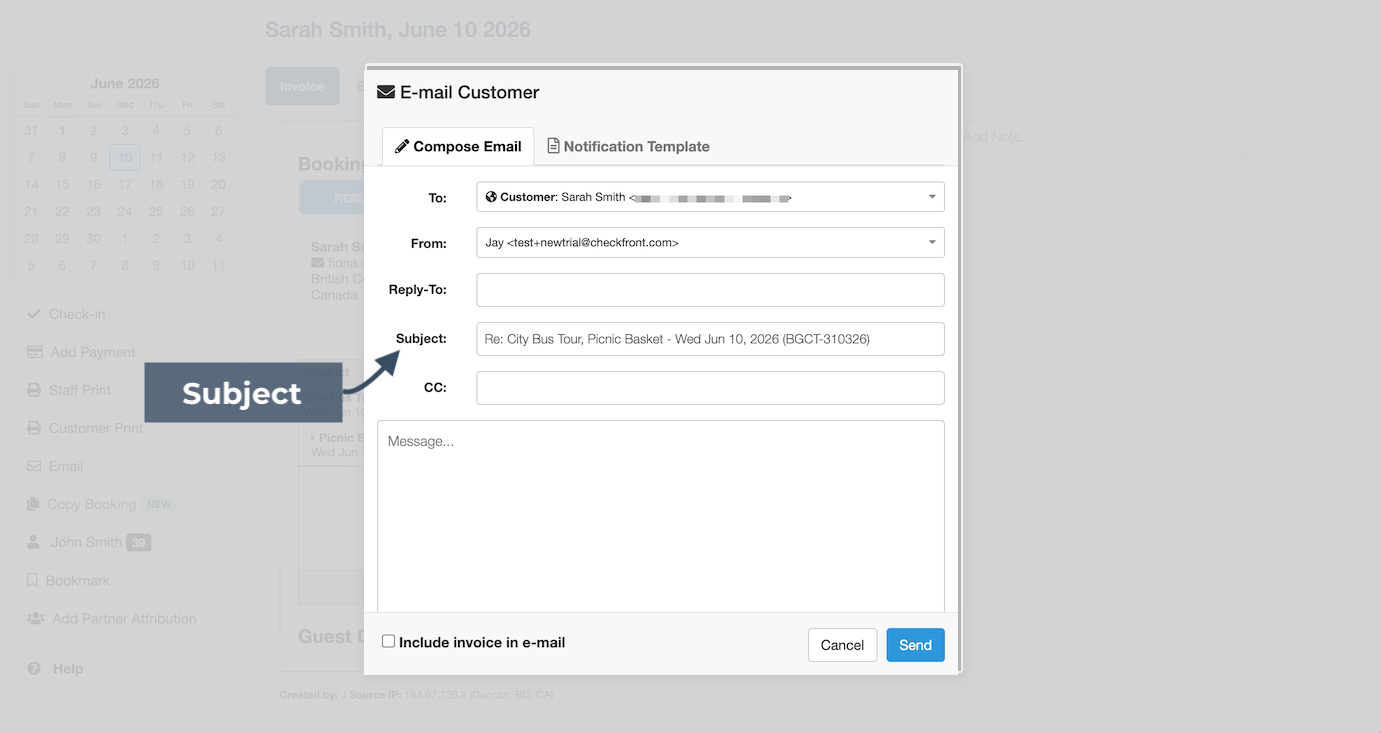Click the Subject input field

coord(710,339)
